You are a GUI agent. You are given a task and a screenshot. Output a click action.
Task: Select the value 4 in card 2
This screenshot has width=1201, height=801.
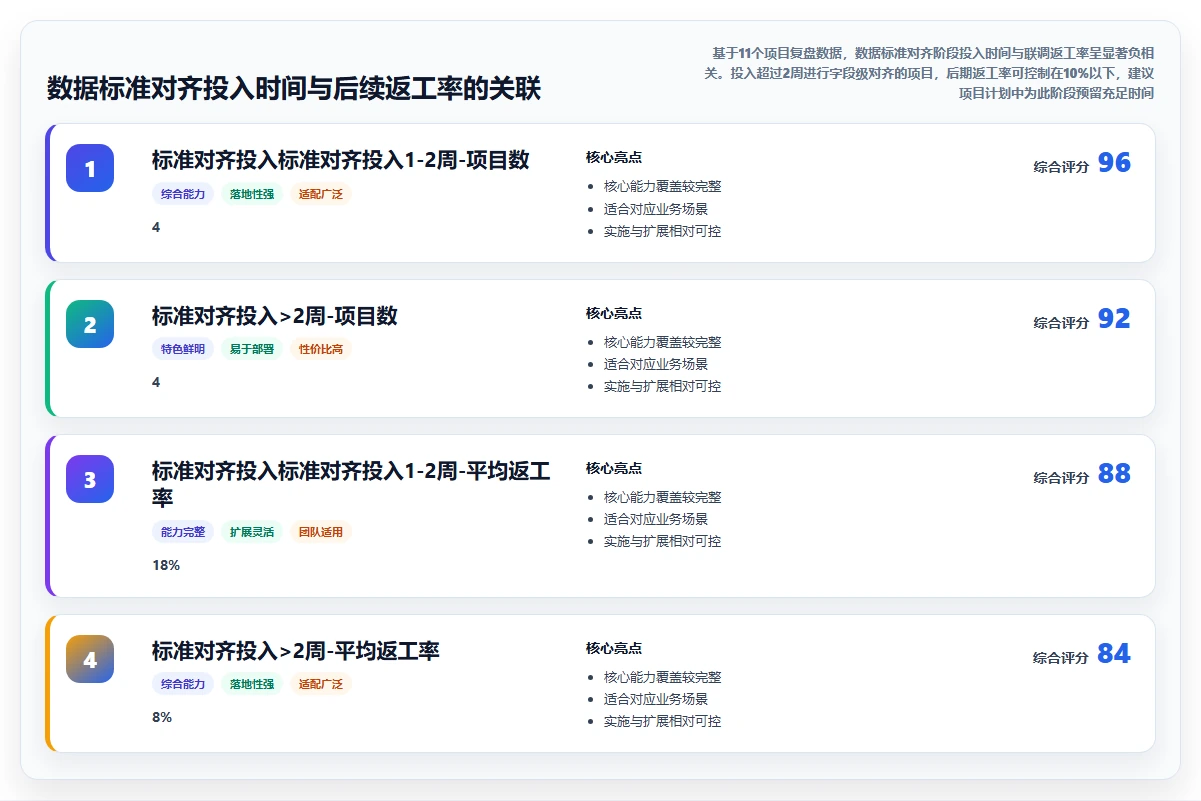point(156,382)
